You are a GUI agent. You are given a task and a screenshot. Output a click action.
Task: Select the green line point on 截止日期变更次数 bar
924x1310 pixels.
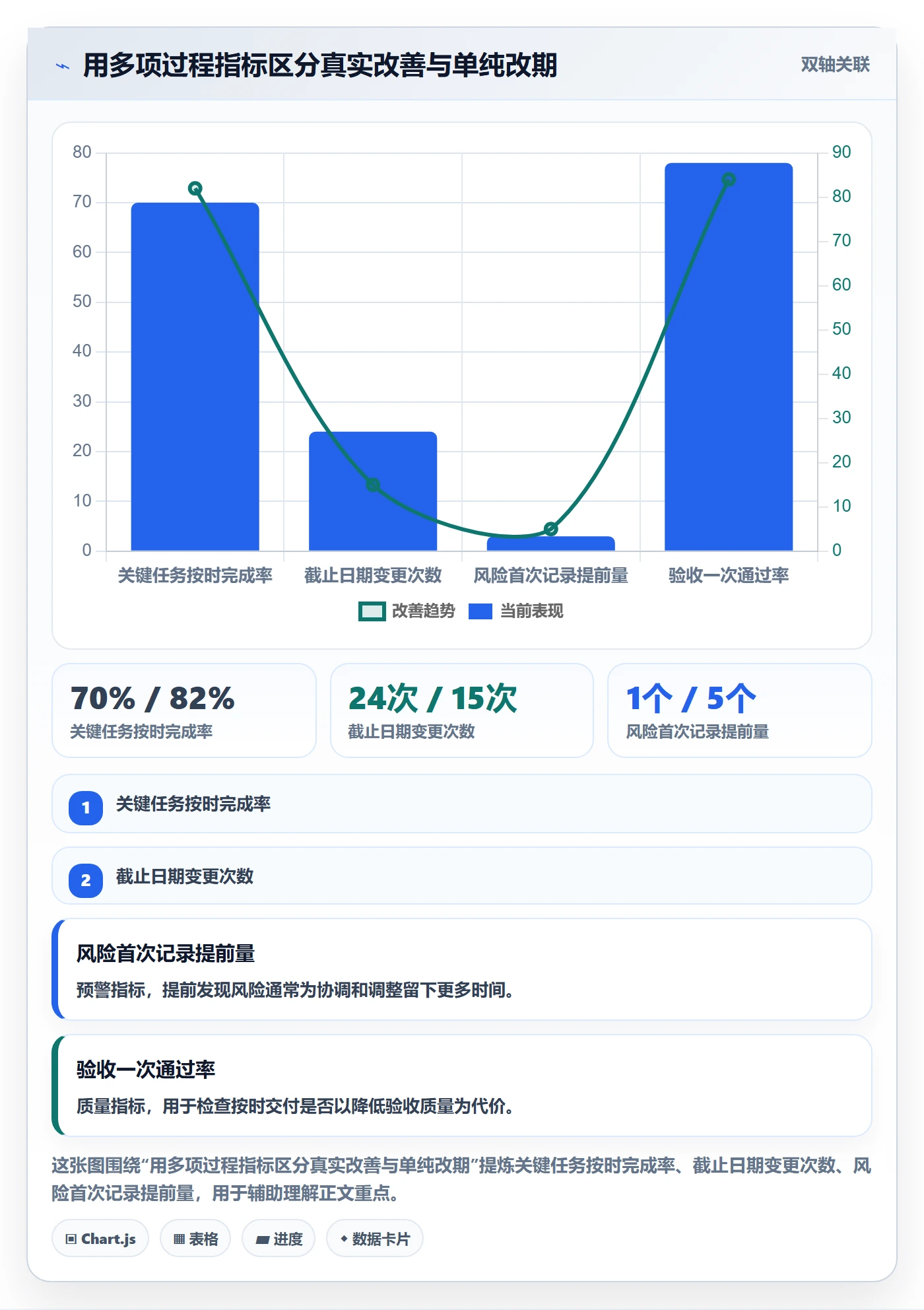coord(373,485)
